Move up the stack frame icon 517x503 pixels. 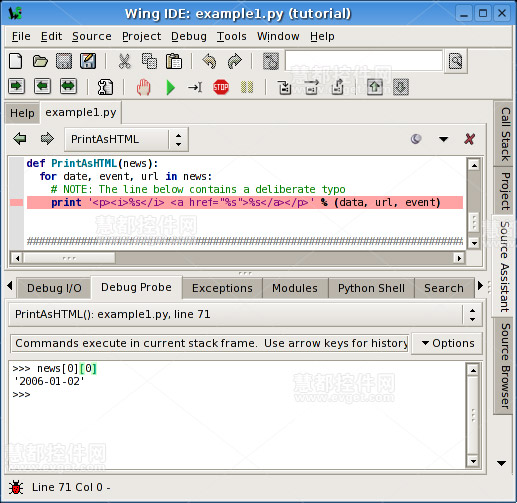375,87
